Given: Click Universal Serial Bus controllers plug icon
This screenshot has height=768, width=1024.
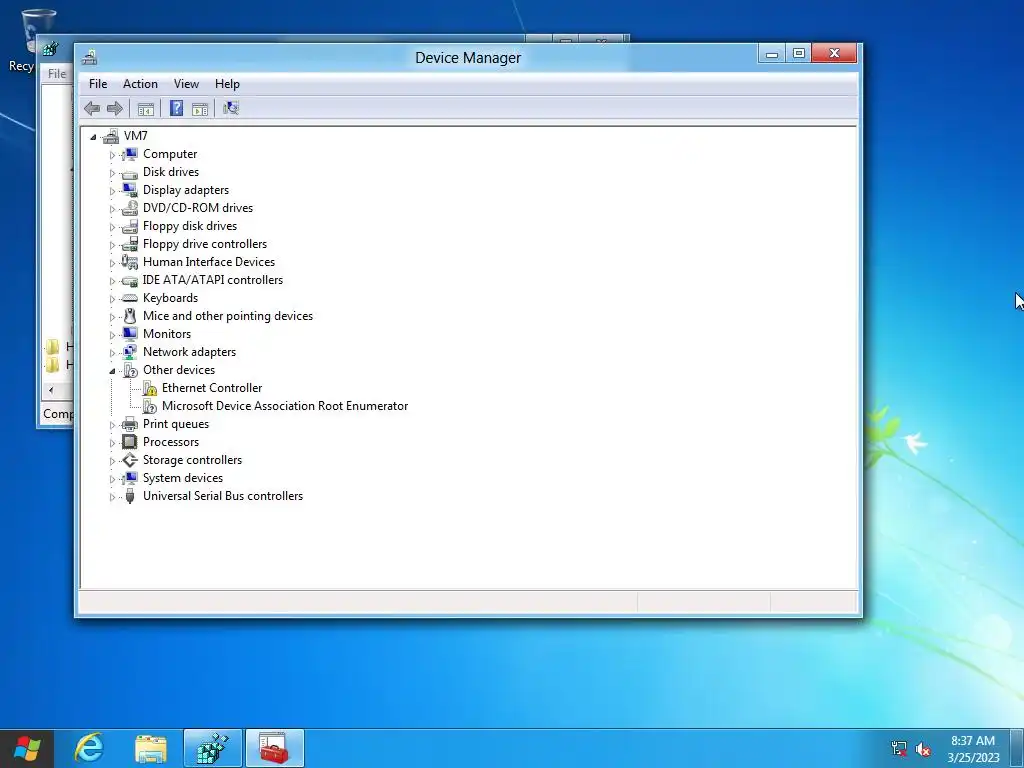Looking at the screenshot, I should click(130, 496).
